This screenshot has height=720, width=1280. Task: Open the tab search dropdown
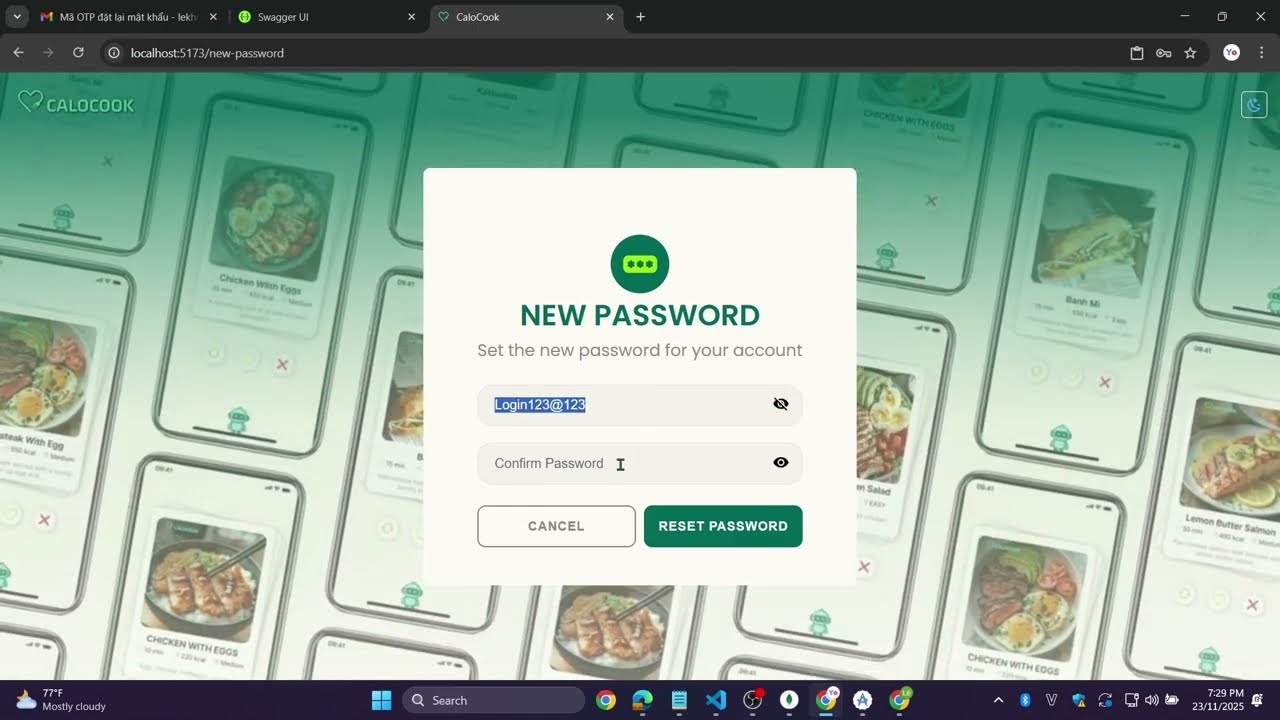click(17, 17)
